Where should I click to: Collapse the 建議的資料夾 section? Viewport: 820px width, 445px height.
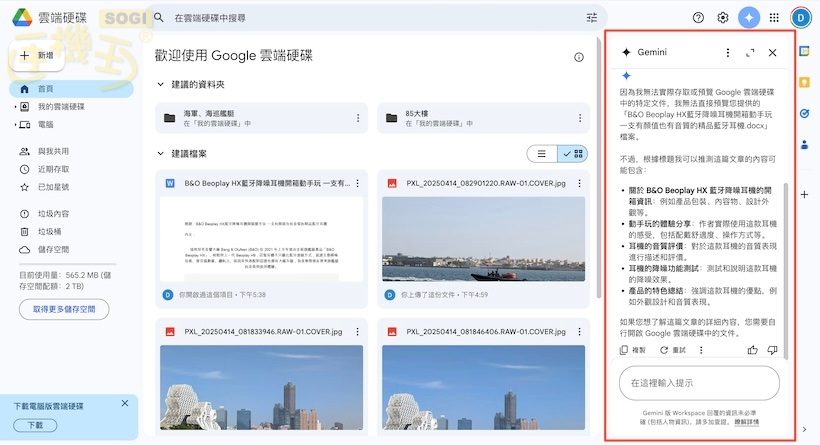click(161, 84)
